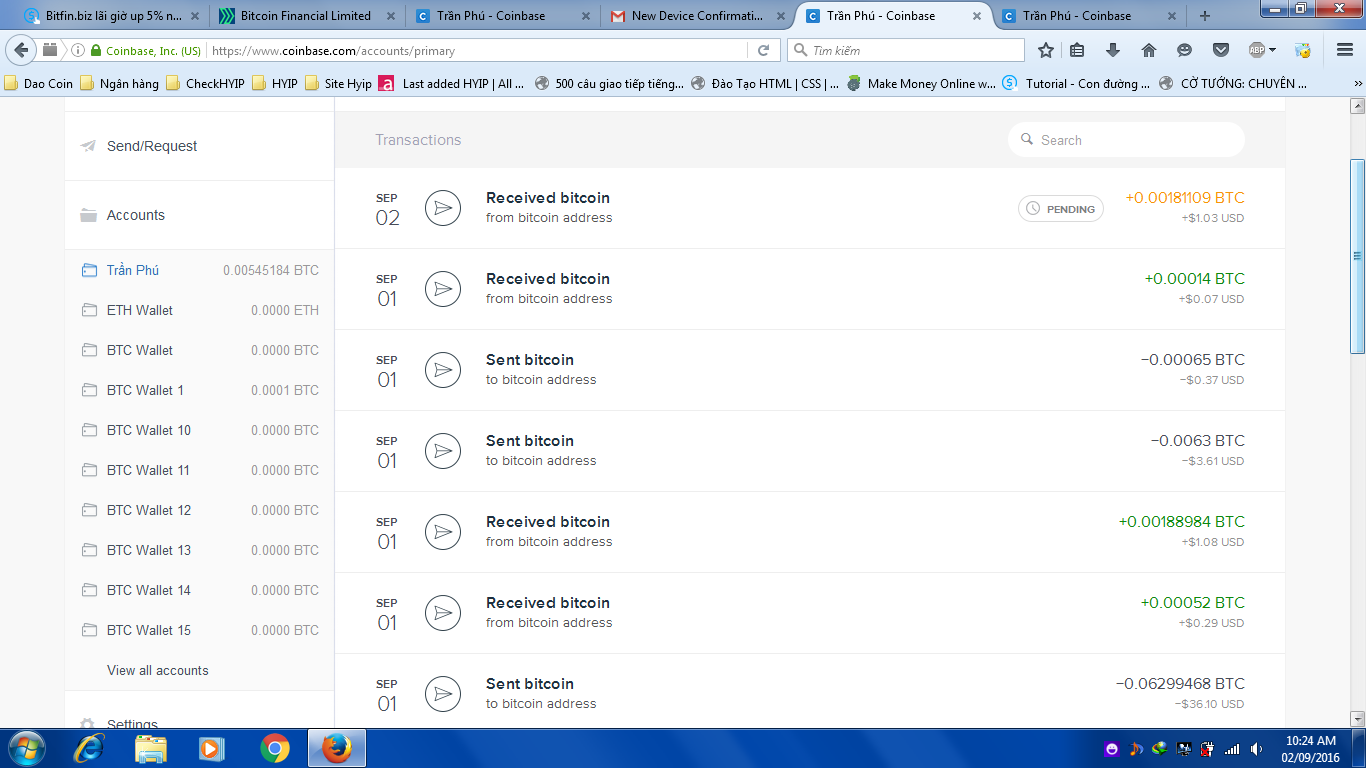Click the icon for the −0.0063 BTC transaction
The width and height of the screenshot is (1366, 768).
pos(443,451)
